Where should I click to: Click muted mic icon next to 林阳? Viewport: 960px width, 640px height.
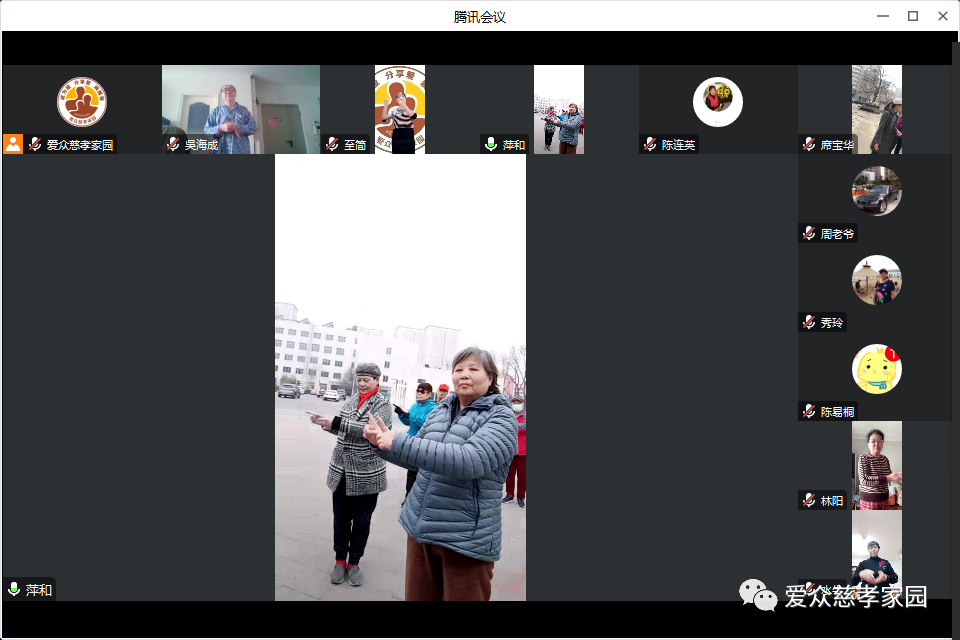(x=809, y=500)
